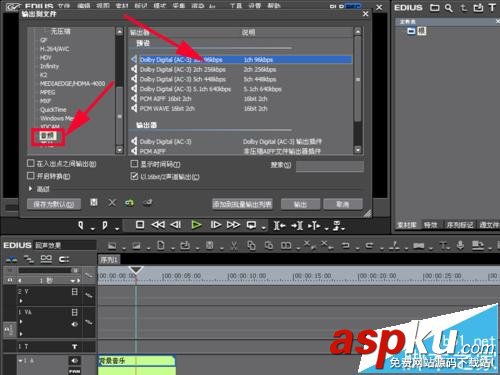500x375 pixels.
Task: Select Dolby Digital (AC-3) 2ch 256kbps preset
Action: (241, 69)
